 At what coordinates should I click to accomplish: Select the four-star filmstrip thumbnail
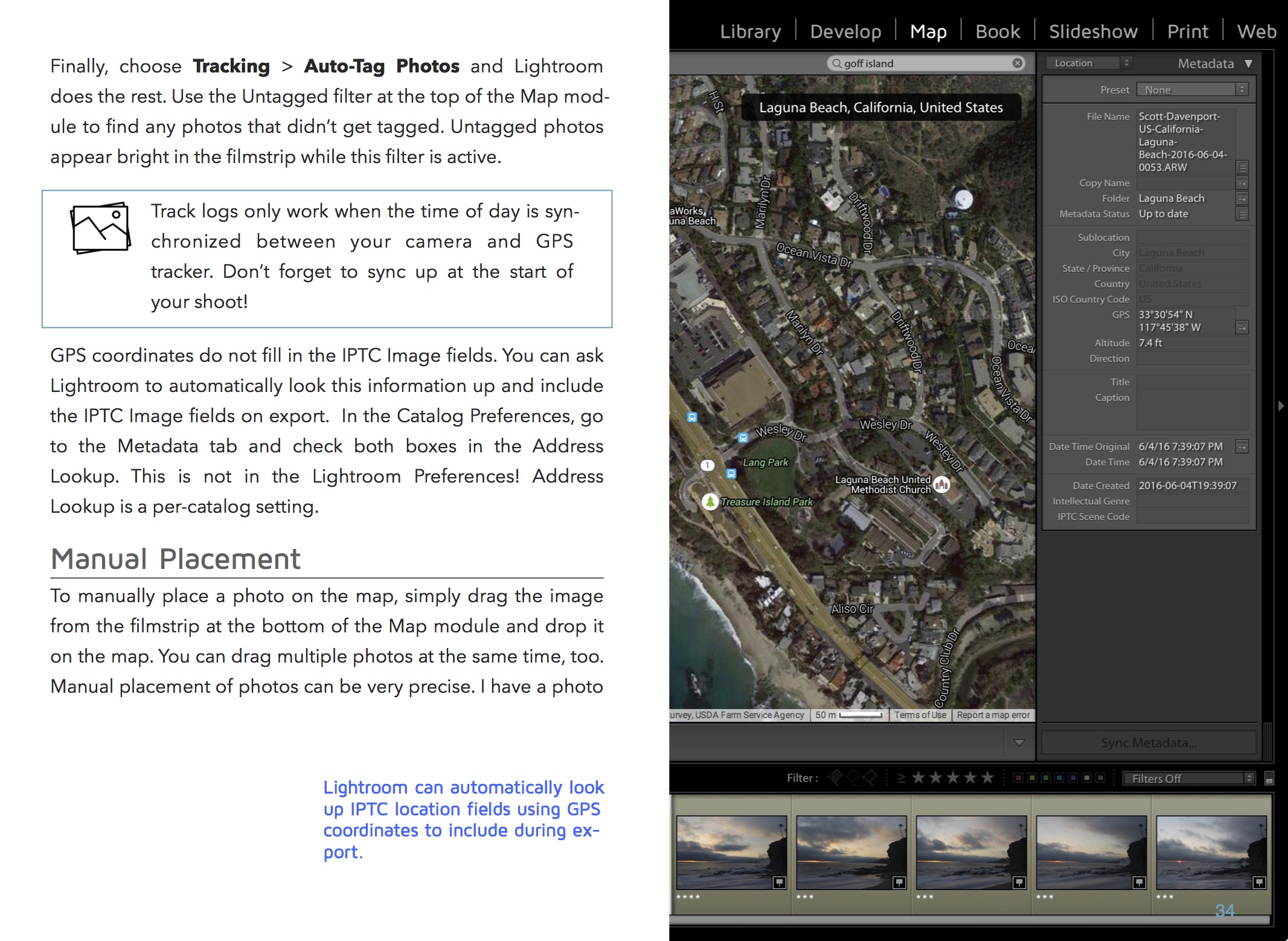[731, 852]
